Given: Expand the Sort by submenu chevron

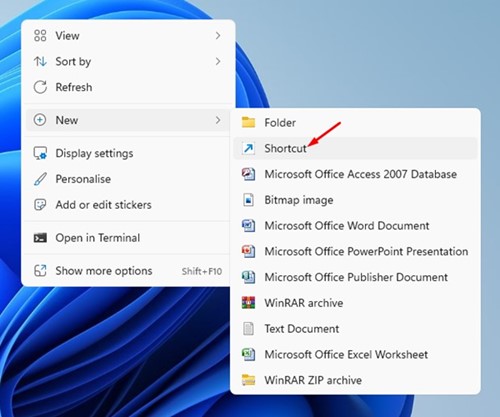Looking at the screenshot, I should [x=218, y=61].
